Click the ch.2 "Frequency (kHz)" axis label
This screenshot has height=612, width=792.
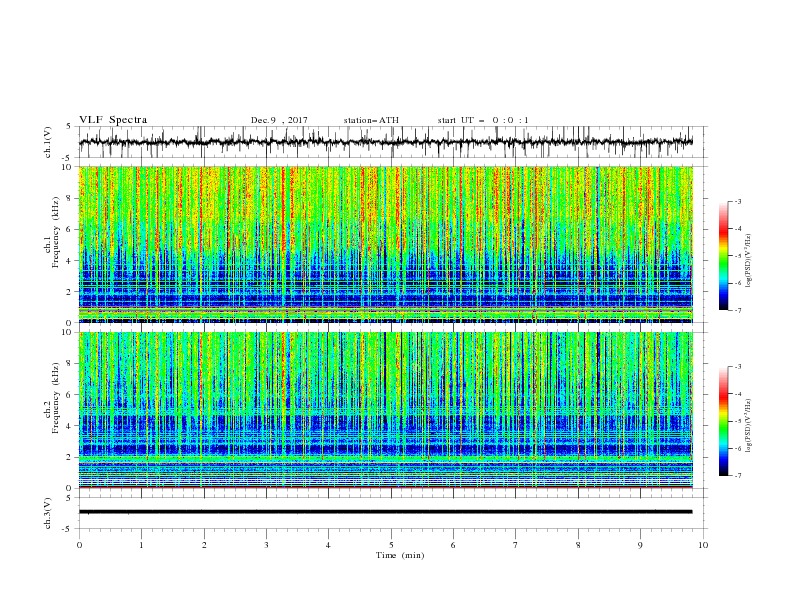coord(56,398)
